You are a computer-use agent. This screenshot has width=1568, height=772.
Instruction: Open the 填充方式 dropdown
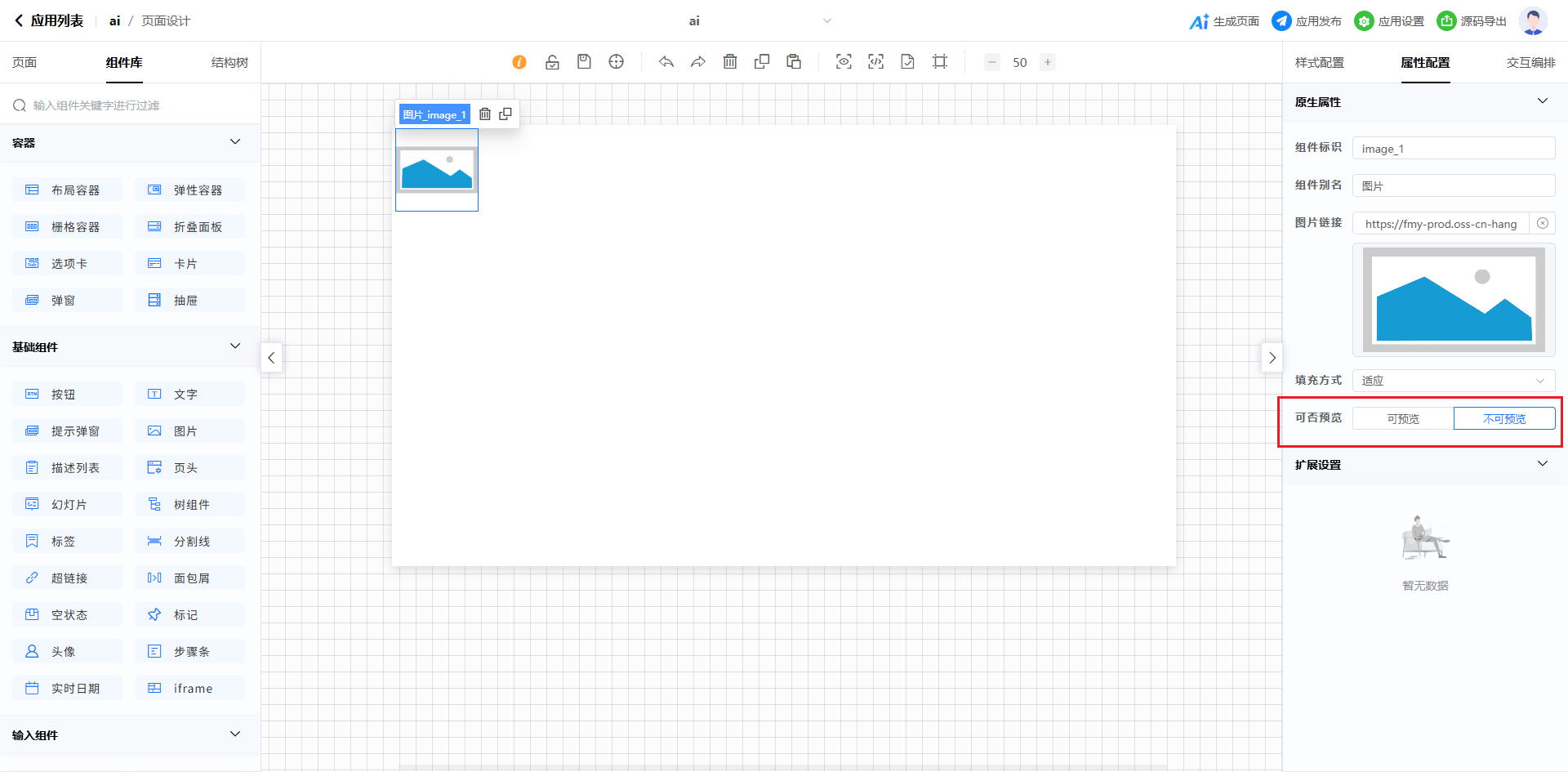(x=1453, y=381)
